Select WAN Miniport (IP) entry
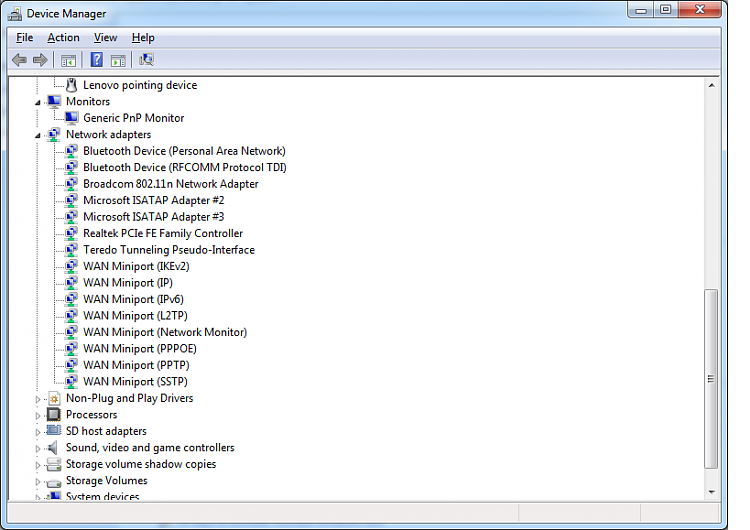The height and width of the screenshot is (530, 750). [x=128, y=283]
